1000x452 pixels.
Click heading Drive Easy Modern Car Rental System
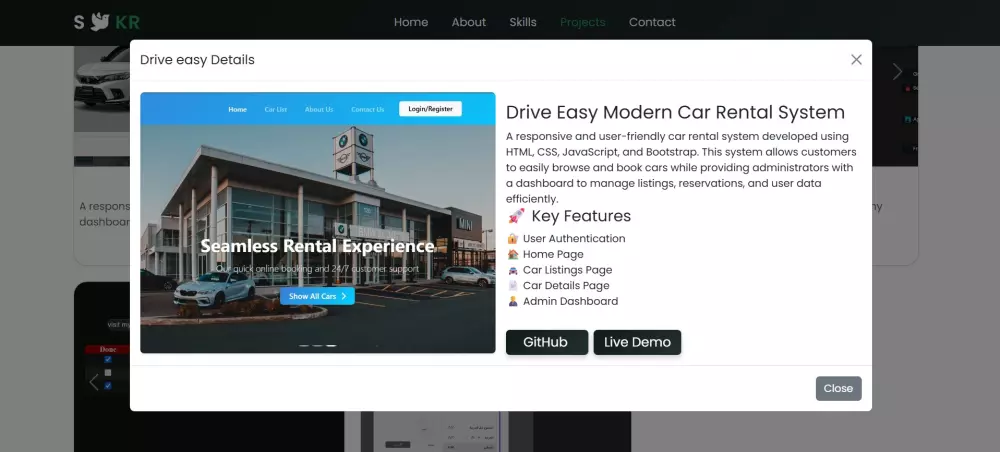[x=675, y=112]
